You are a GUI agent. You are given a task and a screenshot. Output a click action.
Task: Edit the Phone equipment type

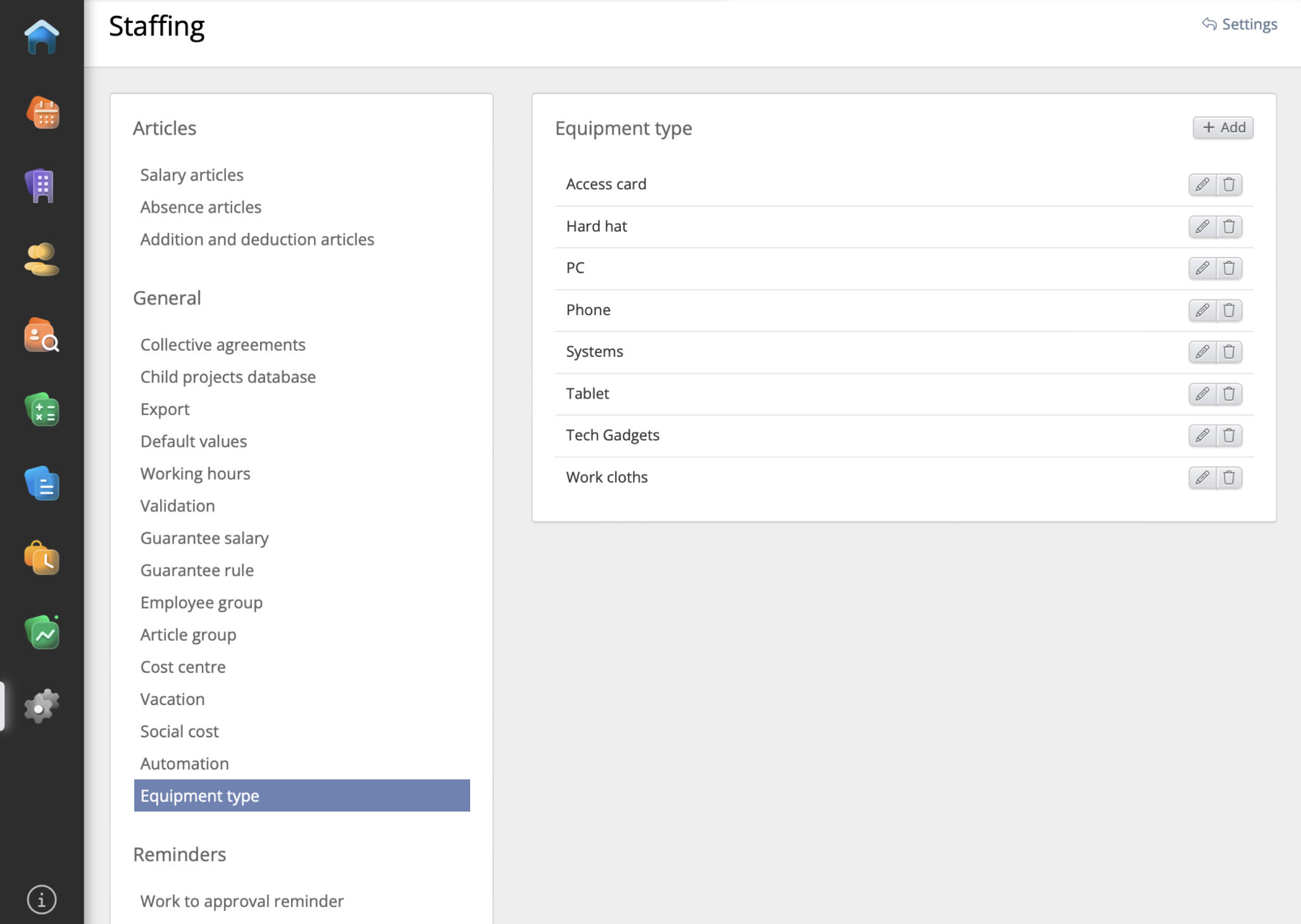[x=1202, y=310]
